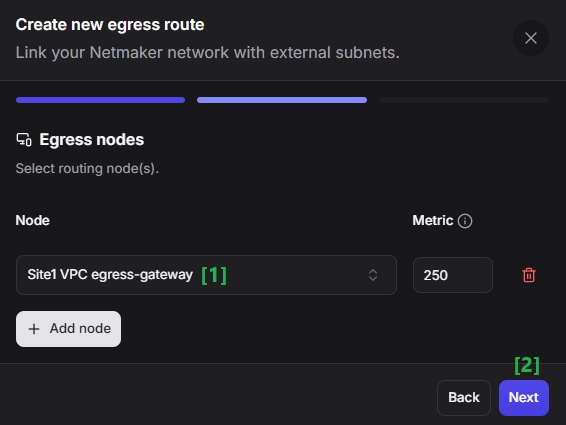Click the Create new egress route title

[x=110, y=25]
